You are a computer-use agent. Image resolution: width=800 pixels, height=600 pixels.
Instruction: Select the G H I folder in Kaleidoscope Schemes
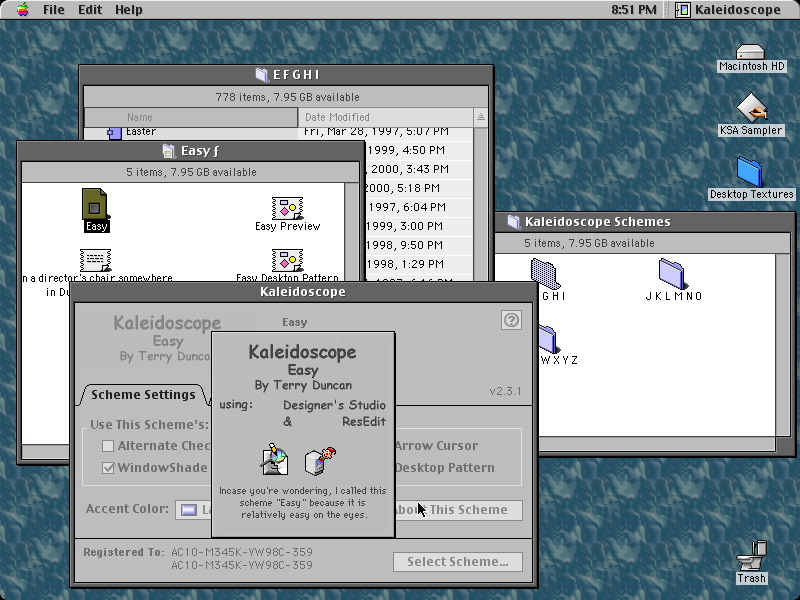545,274
